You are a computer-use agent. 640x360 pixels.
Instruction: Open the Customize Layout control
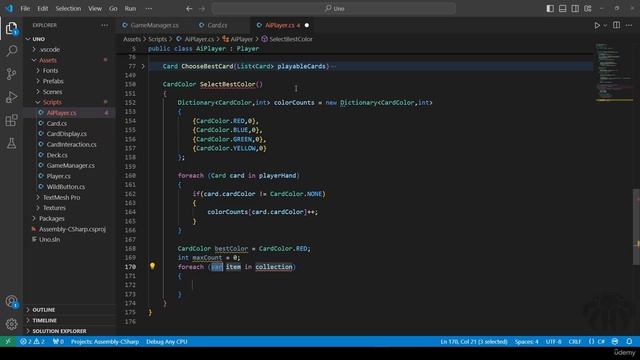click(x=588, y=9)
